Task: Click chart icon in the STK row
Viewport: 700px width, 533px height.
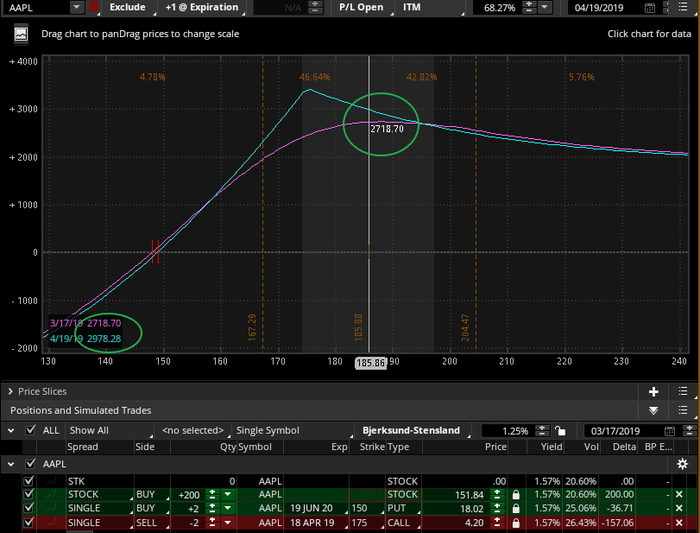Action: pos(52,481)
